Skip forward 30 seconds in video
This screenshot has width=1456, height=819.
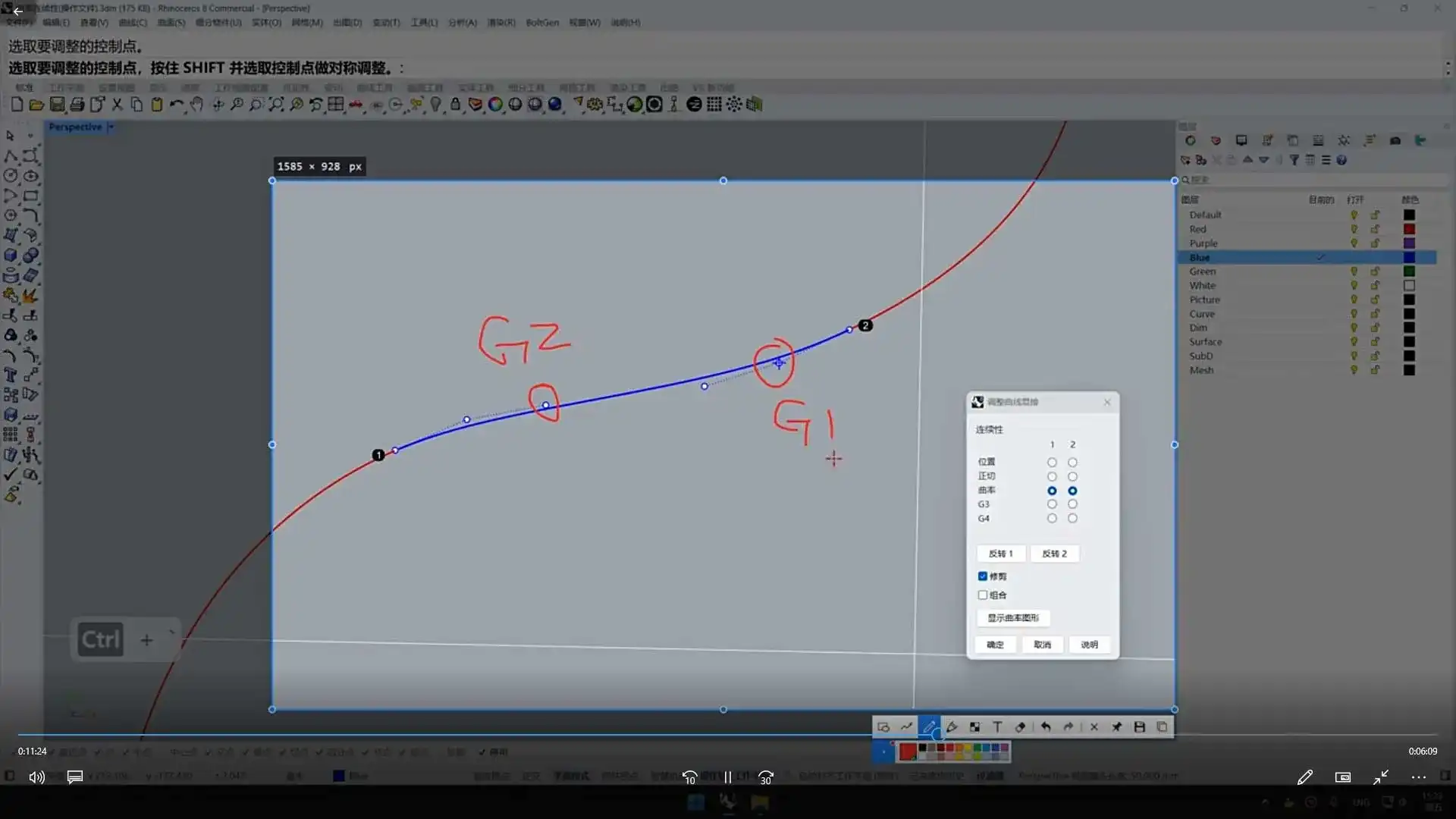(766, 777)
